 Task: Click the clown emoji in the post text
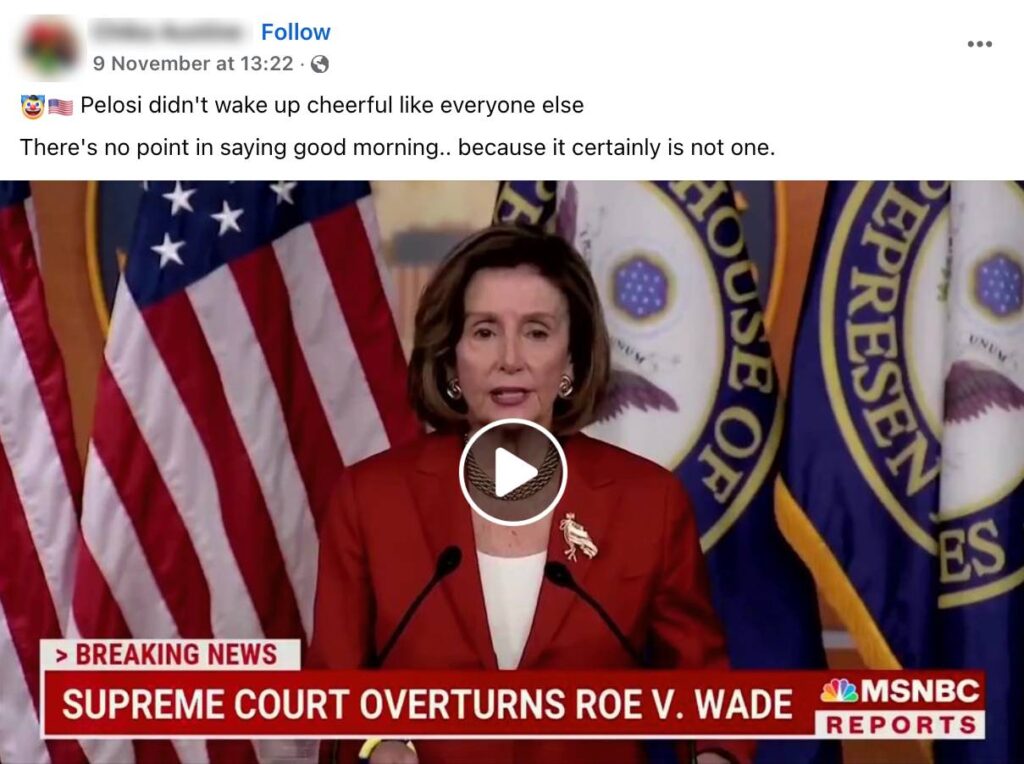click(33, 106)
